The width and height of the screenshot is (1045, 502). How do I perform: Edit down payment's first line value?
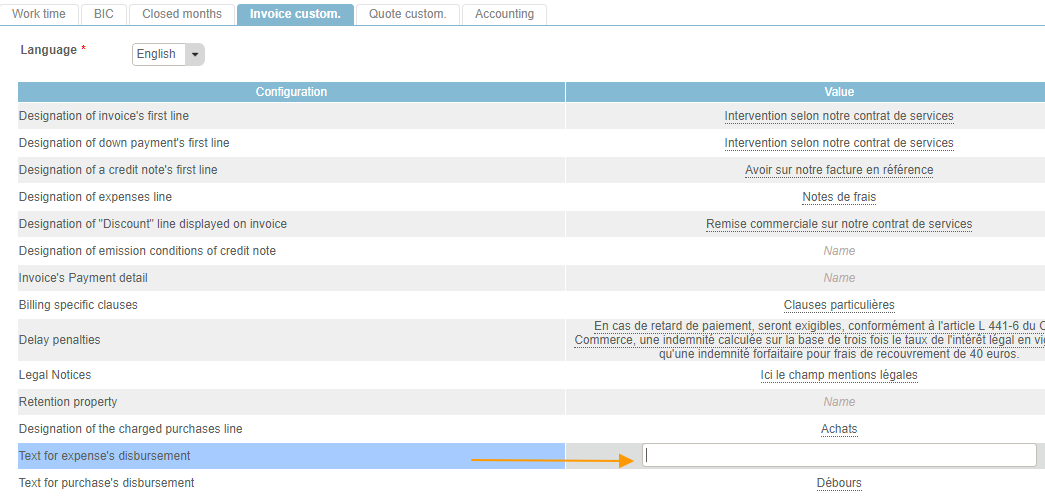838,143
